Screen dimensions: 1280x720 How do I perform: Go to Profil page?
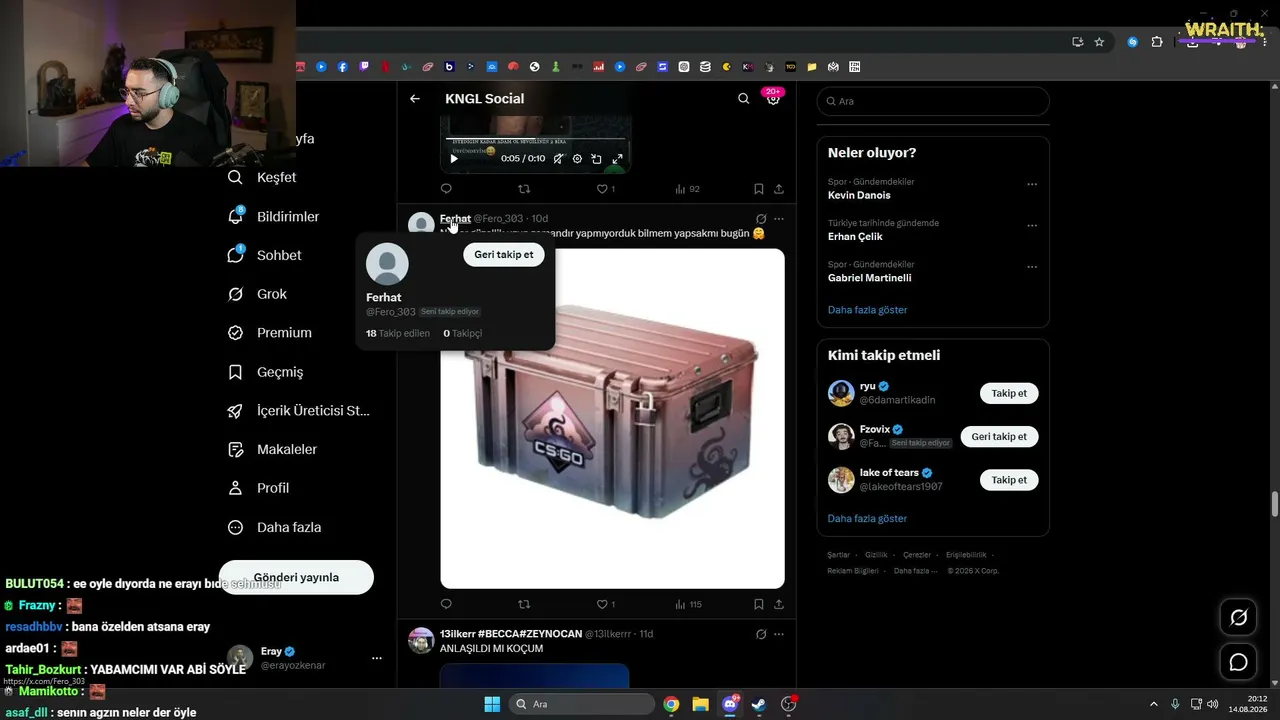[x=259, y=488]
